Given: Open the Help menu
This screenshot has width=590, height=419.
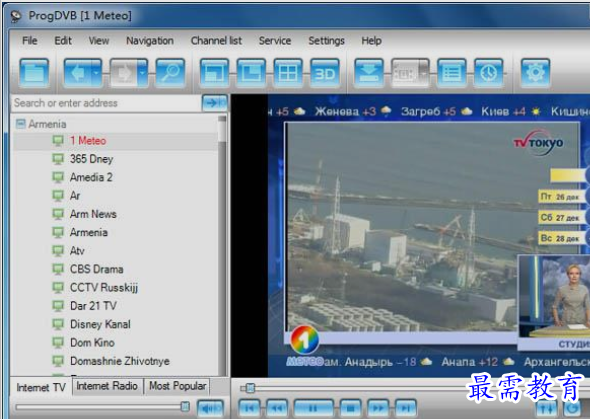Looking at the screenshot, I should point(371,41).
